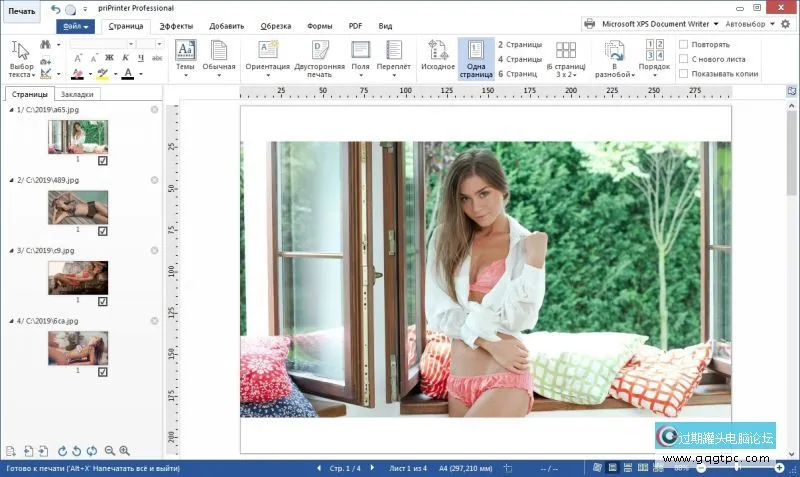This screenshot has width=800, height=477.
Task: Click the black font color A swatch
Action: [128, 74]
